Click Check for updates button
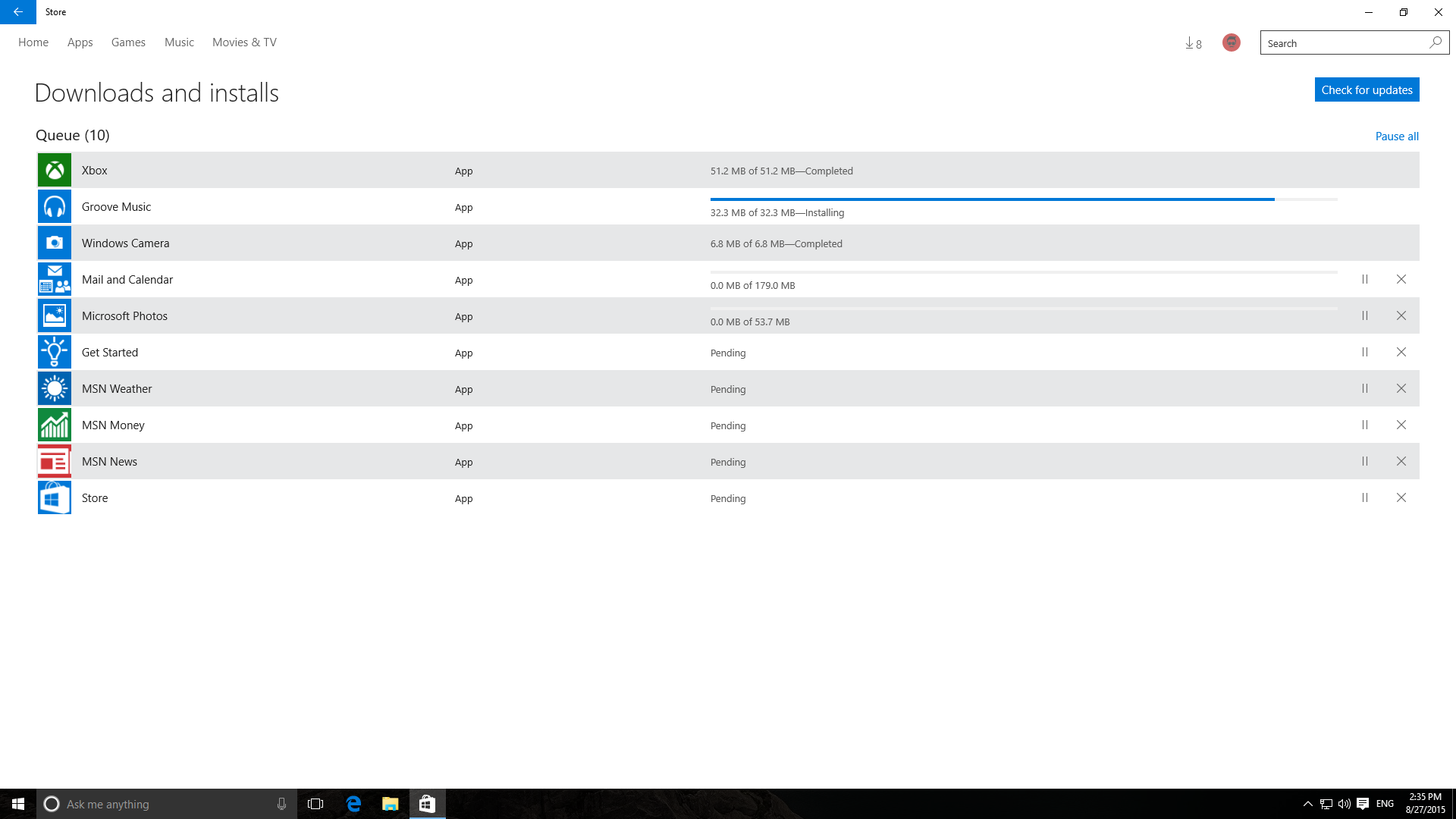The height and width of the screenshot is (819, 1456). coord(1367,89)
